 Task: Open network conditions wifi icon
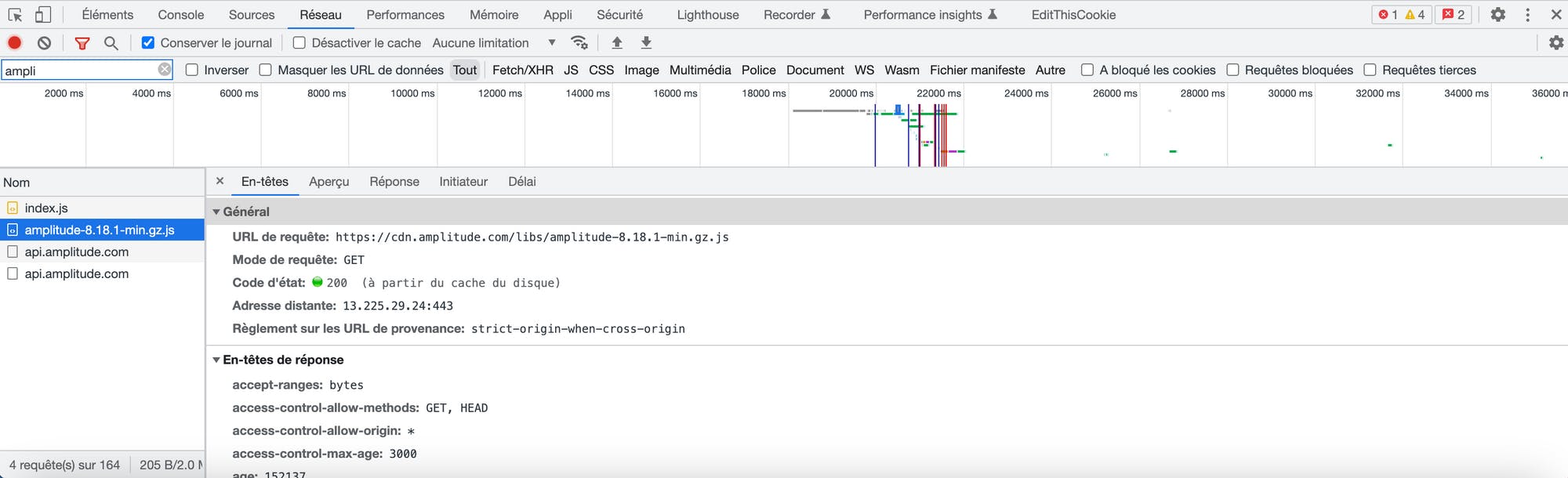pos(579,42)
